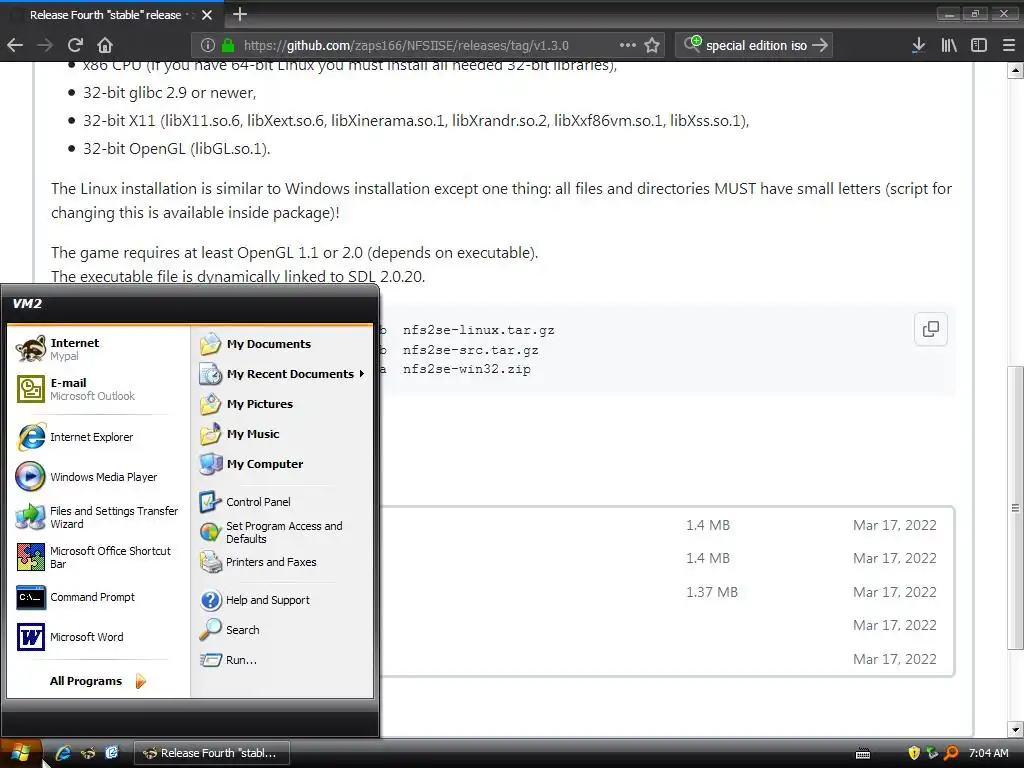Click text nfs2se-win32.zip in code block

(466, 370)
